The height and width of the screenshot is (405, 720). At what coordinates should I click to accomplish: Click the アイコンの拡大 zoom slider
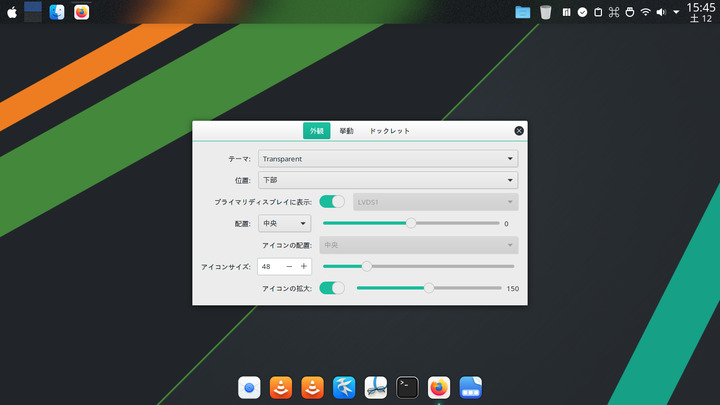pyautogui.click(x=429, y=288)
